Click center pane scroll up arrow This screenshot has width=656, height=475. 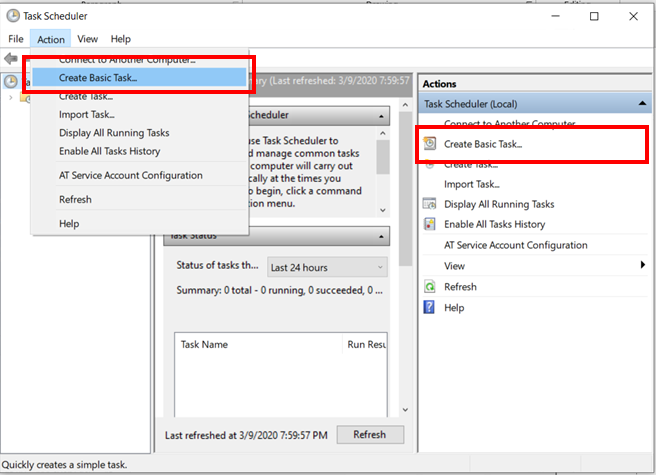click(405, 105)
